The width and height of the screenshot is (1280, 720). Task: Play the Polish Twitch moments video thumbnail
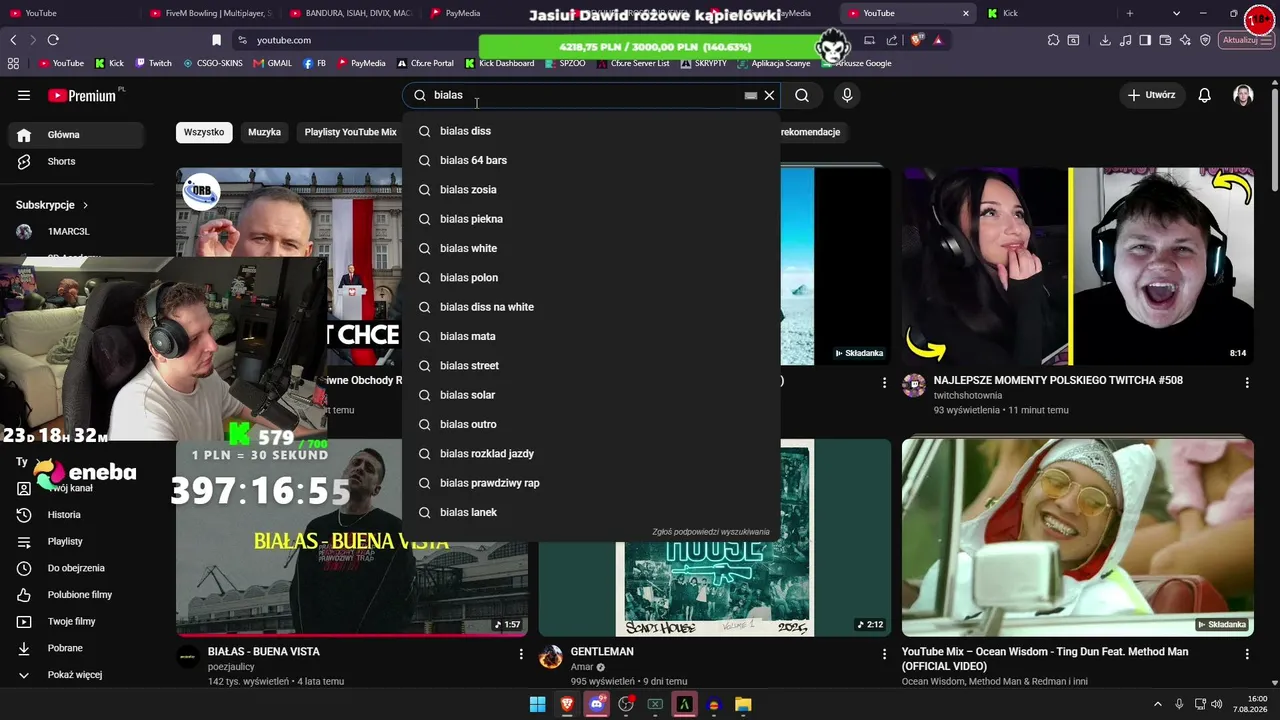[x=1078, y=266]
